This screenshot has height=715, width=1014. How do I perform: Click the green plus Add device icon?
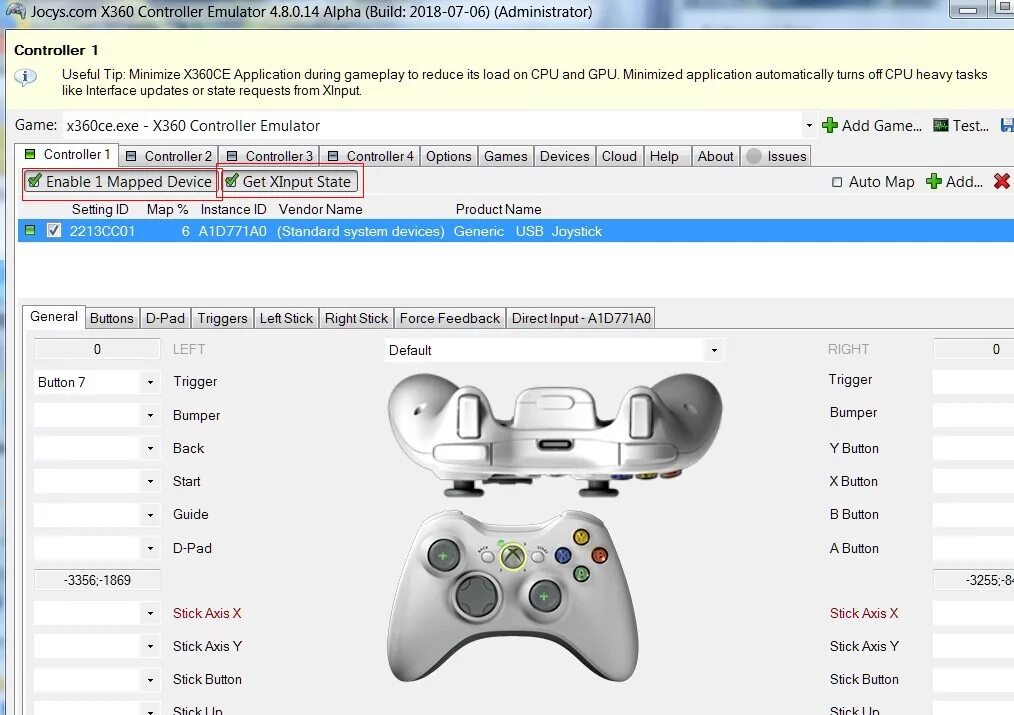click(934, 182)
